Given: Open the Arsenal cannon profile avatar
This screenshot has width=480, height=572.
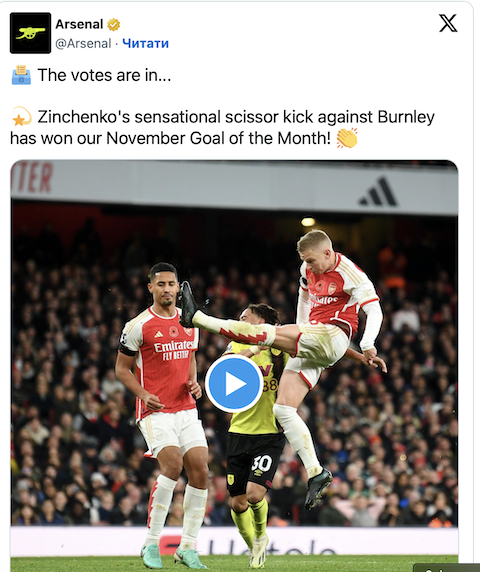Looking at the screenshot, I should [30, 33].
